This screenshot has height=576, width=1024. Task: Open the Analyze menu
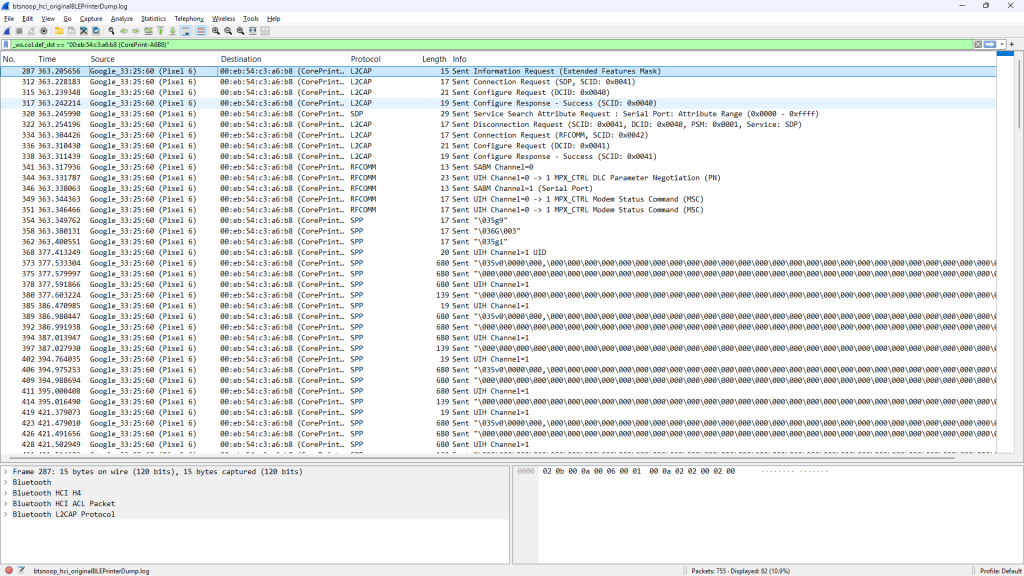pos(121,18)
